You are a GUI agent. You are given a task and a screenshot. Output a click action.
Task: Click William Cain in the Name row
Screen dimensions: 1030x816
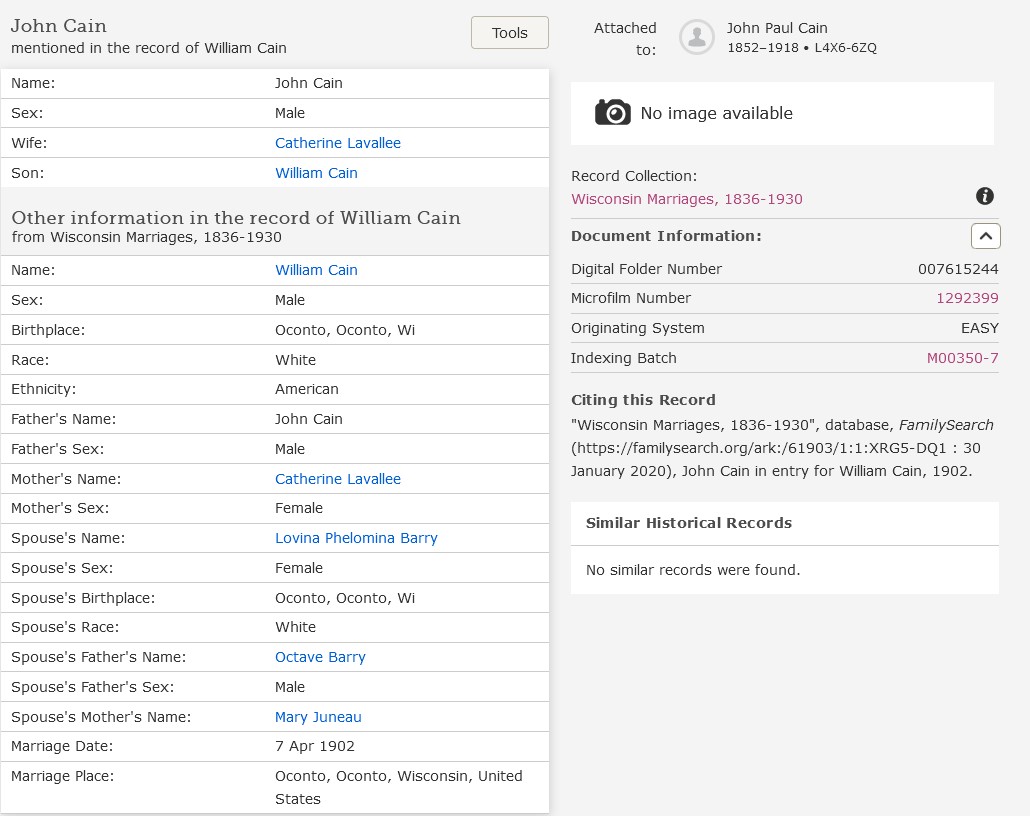[316, 270]
